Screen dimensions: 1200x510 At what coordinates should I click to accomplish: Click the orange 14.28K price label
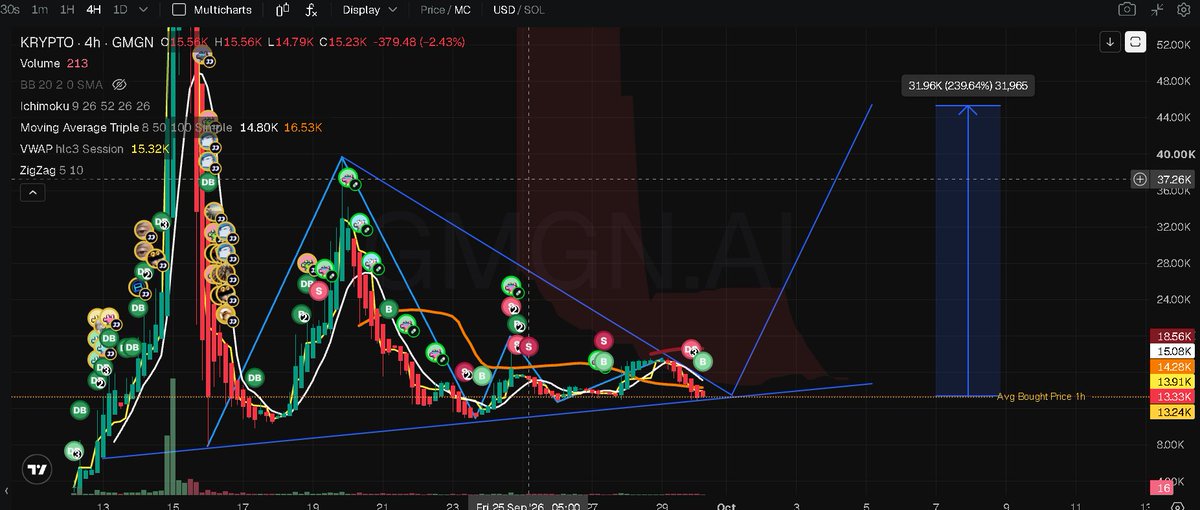pyautogui.click(x=1173, y=367)
